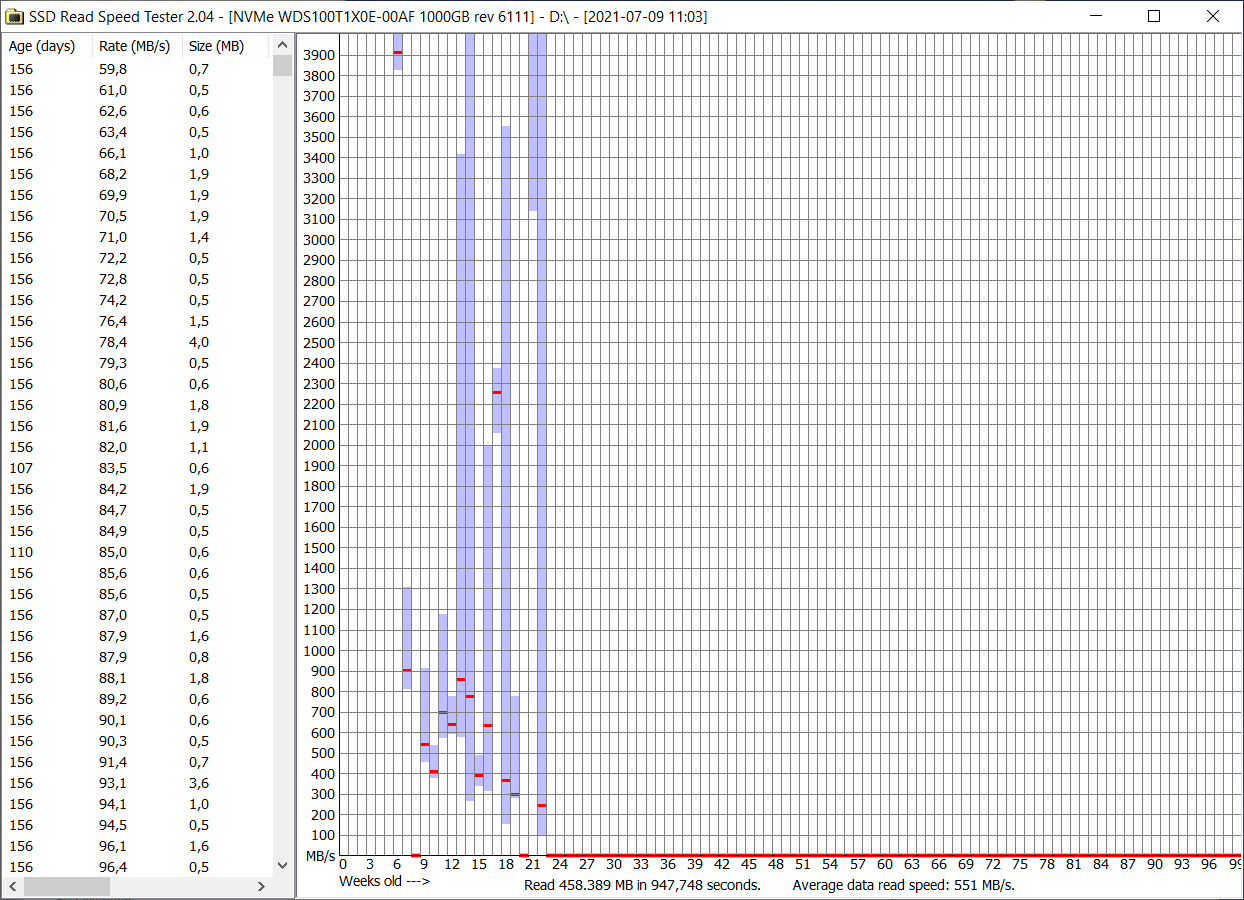1244x900 pixels.
Task: Select the row with rate 88,1
Action: coord(137,678)
